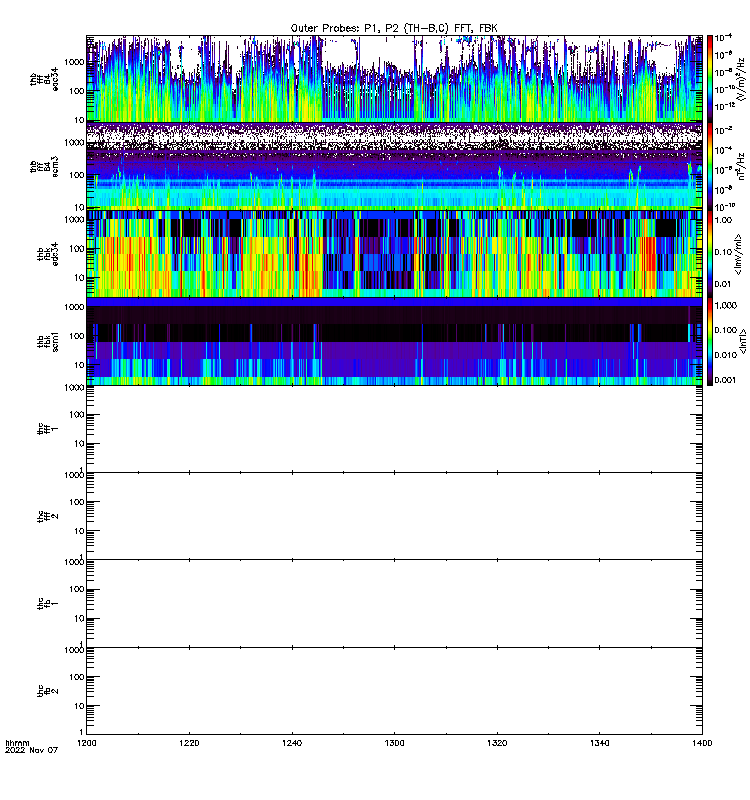
Task: Click the thb fff 64 edc34 spectrogram panel
Action: (x=394, y=79)
